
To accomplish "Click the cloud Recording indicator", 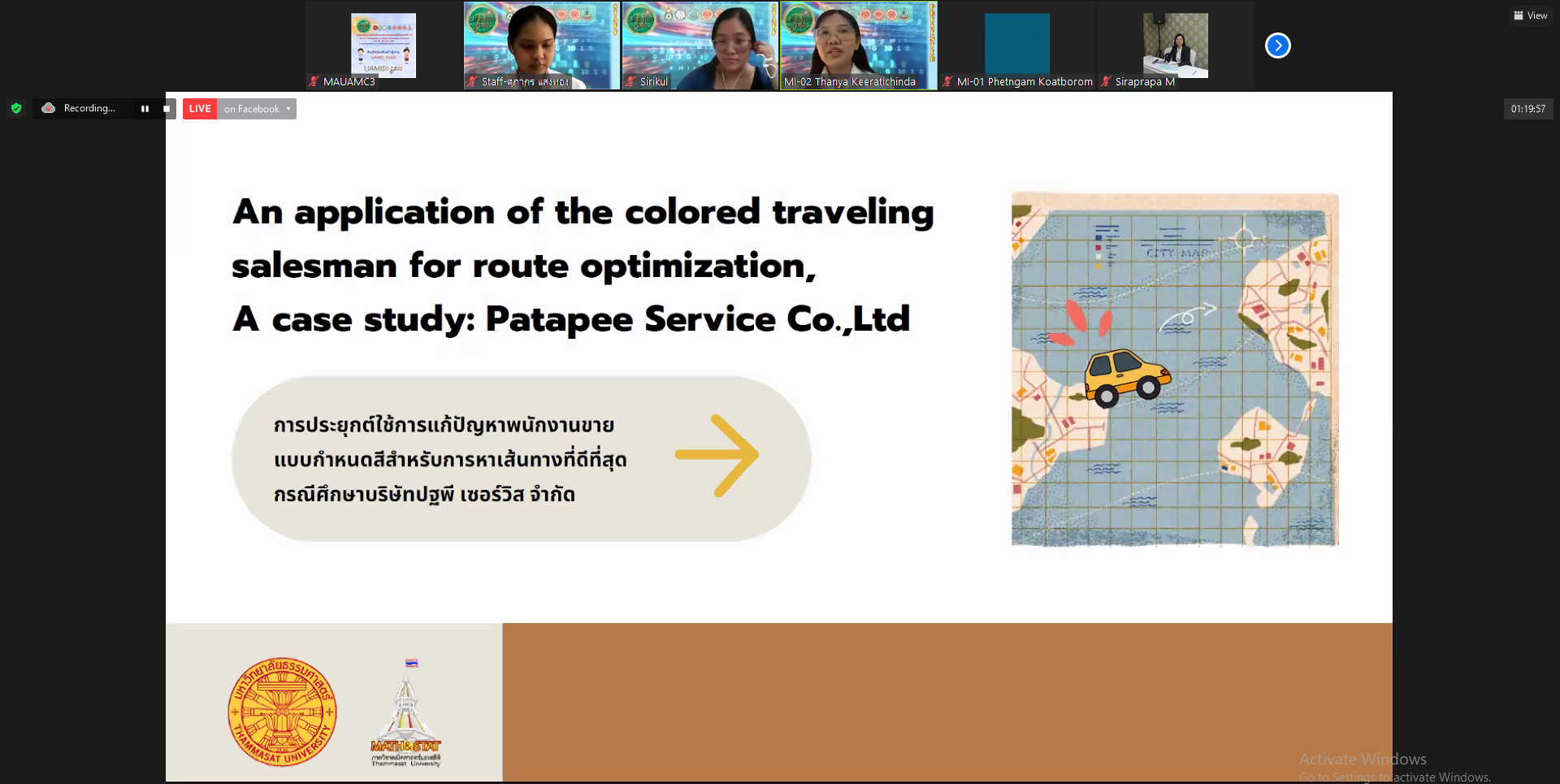I will [79, 108].
